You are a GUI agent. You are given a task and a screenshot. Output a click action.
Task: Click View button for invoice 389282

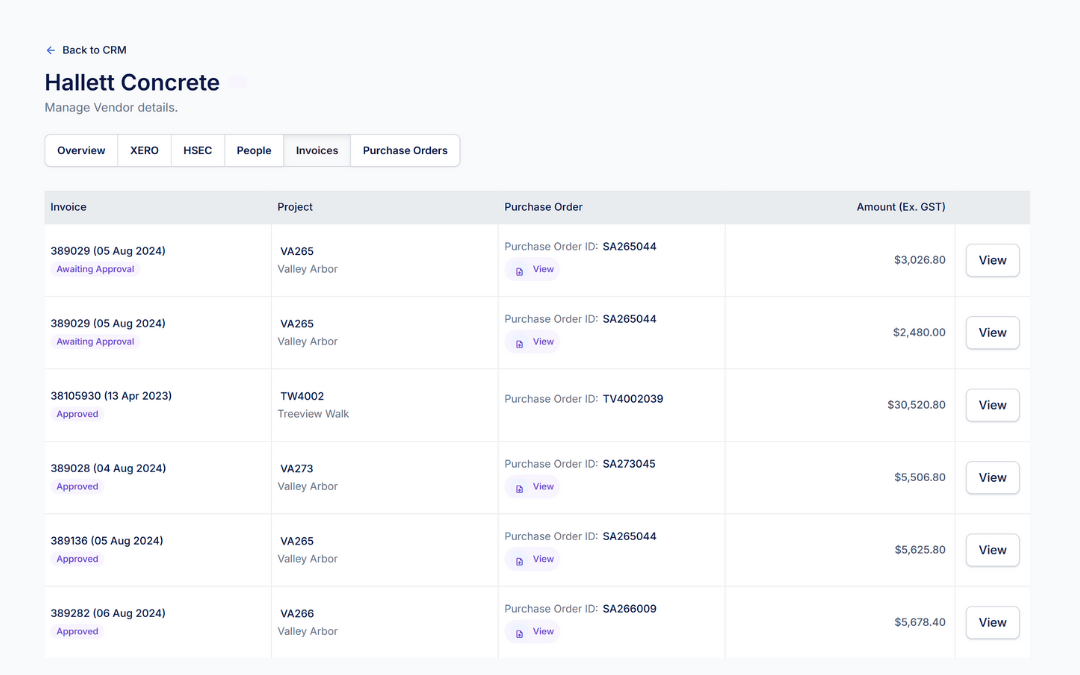click(x=993, y=622)
